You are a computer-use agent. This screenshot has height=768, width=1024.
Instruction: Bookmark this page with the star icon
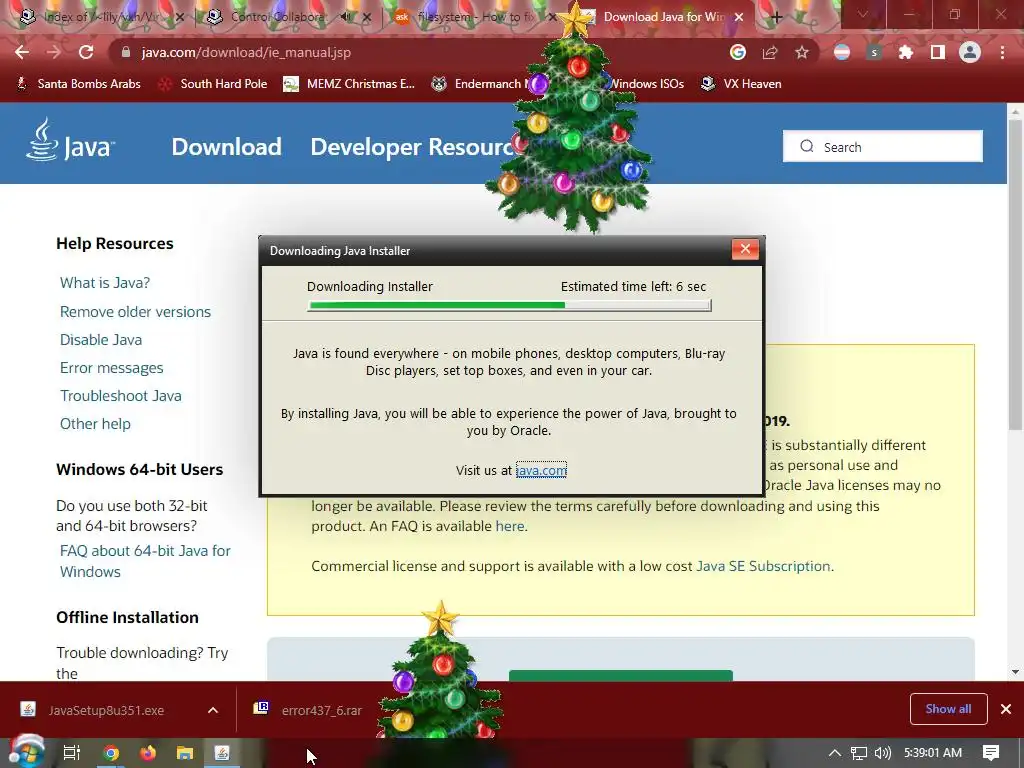click(x=802, y=52)
